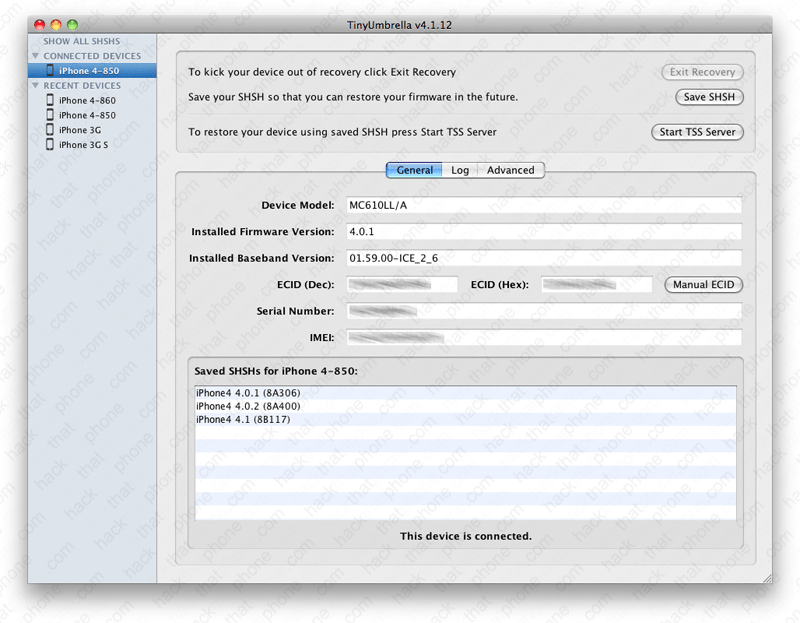The height and width of the screenshot is (623, 800).
Task: Select saved SHSH iPhone4 4.1 (8B117)
Action: pos(243,420)
